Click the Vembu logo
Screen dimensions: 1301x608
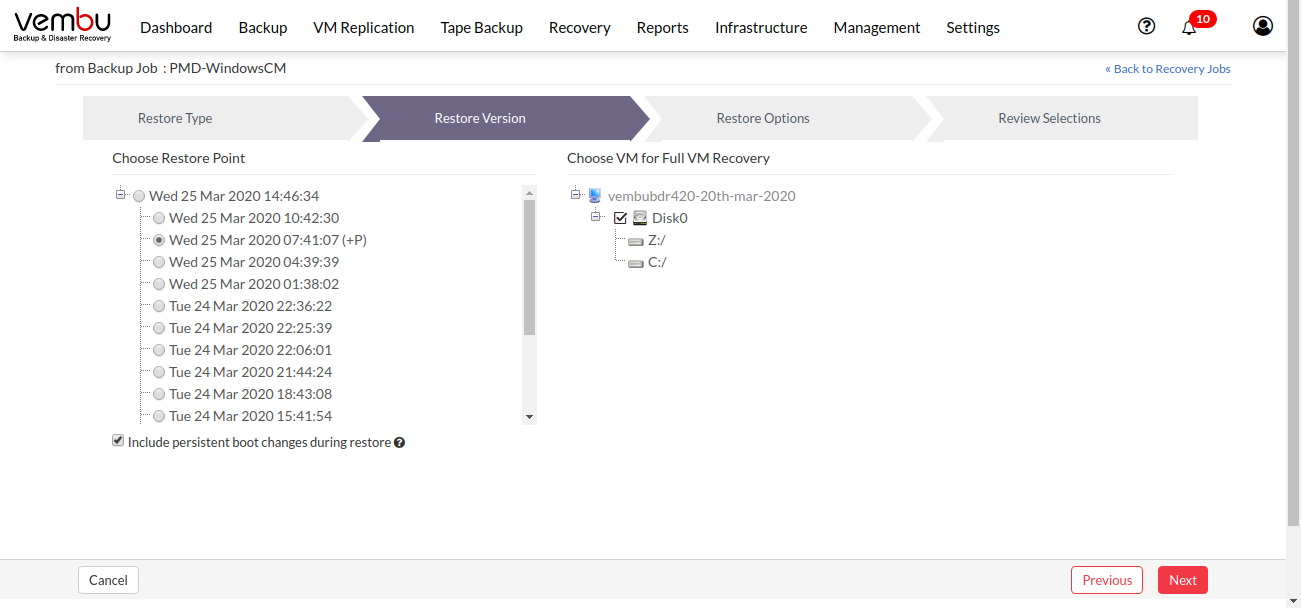point(63,26)
